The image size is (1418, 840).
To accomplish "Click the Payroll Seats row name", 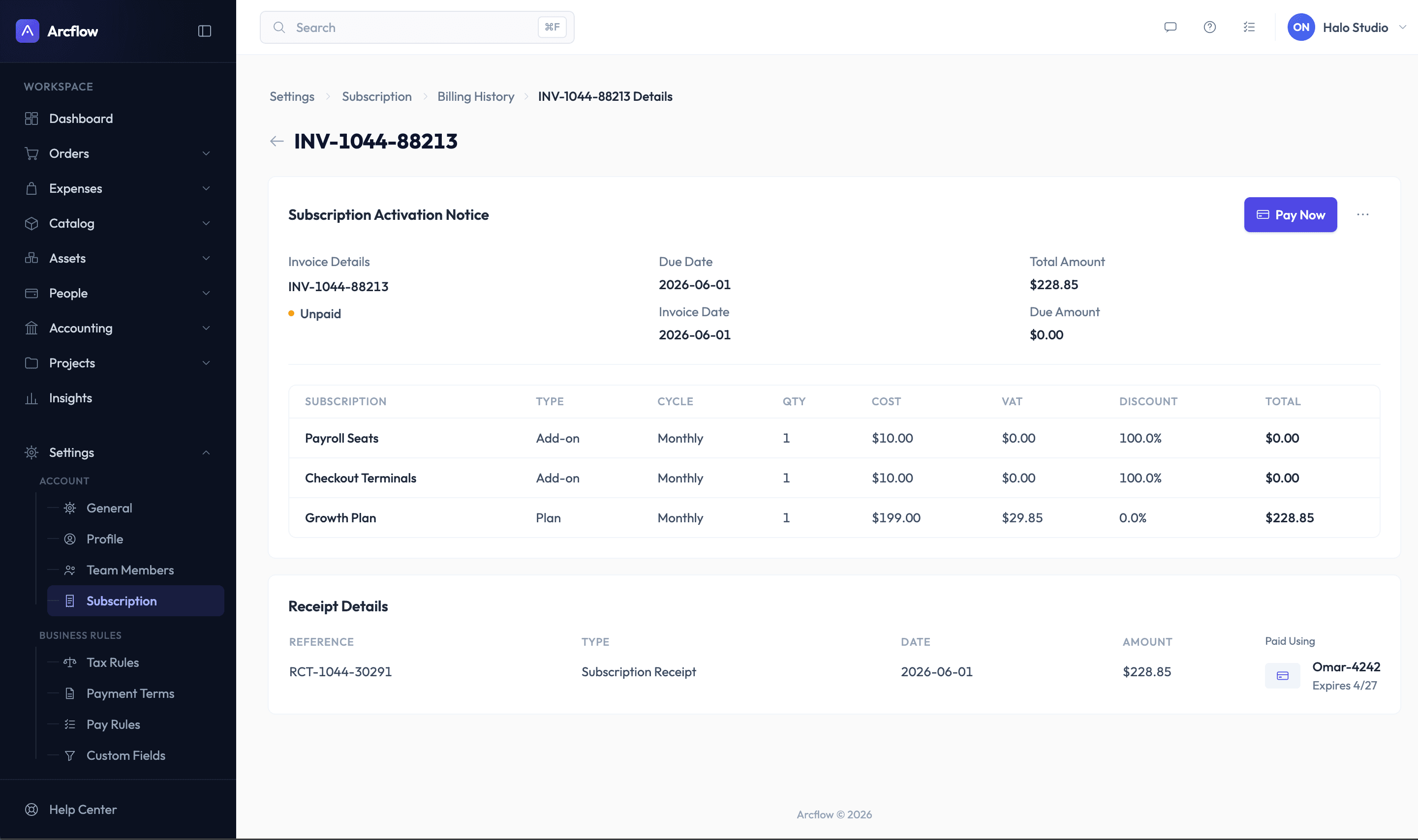I will tap(341, 438).
